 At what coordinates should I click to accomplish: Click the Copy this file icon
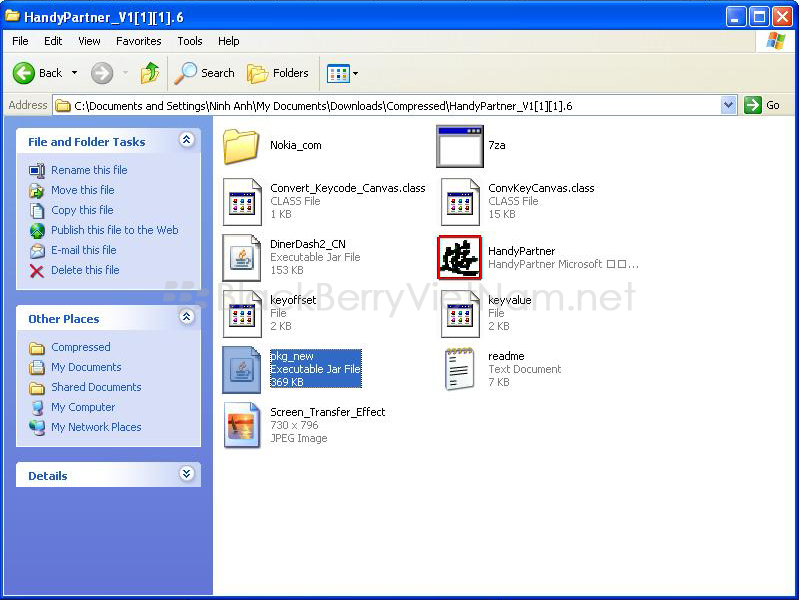tap(37, 210)
